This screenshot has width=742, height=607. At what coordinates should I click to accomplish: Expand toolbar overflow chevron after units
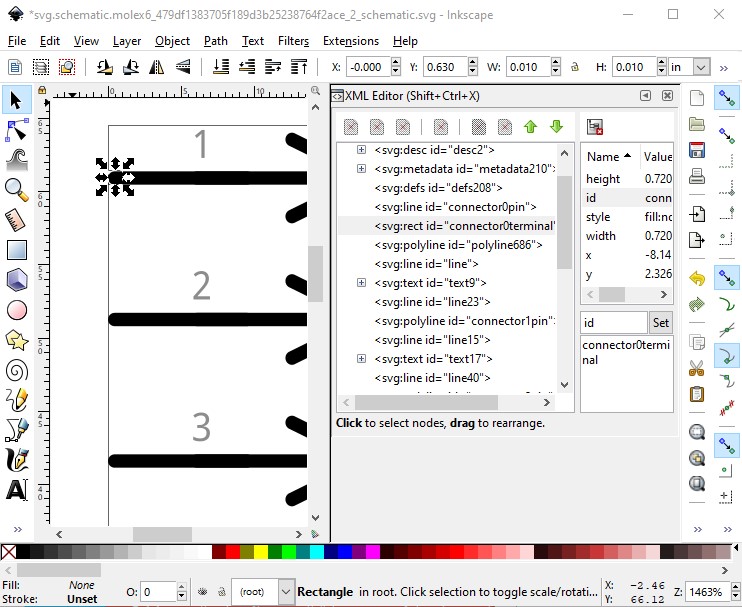click(x=724, y=68)
